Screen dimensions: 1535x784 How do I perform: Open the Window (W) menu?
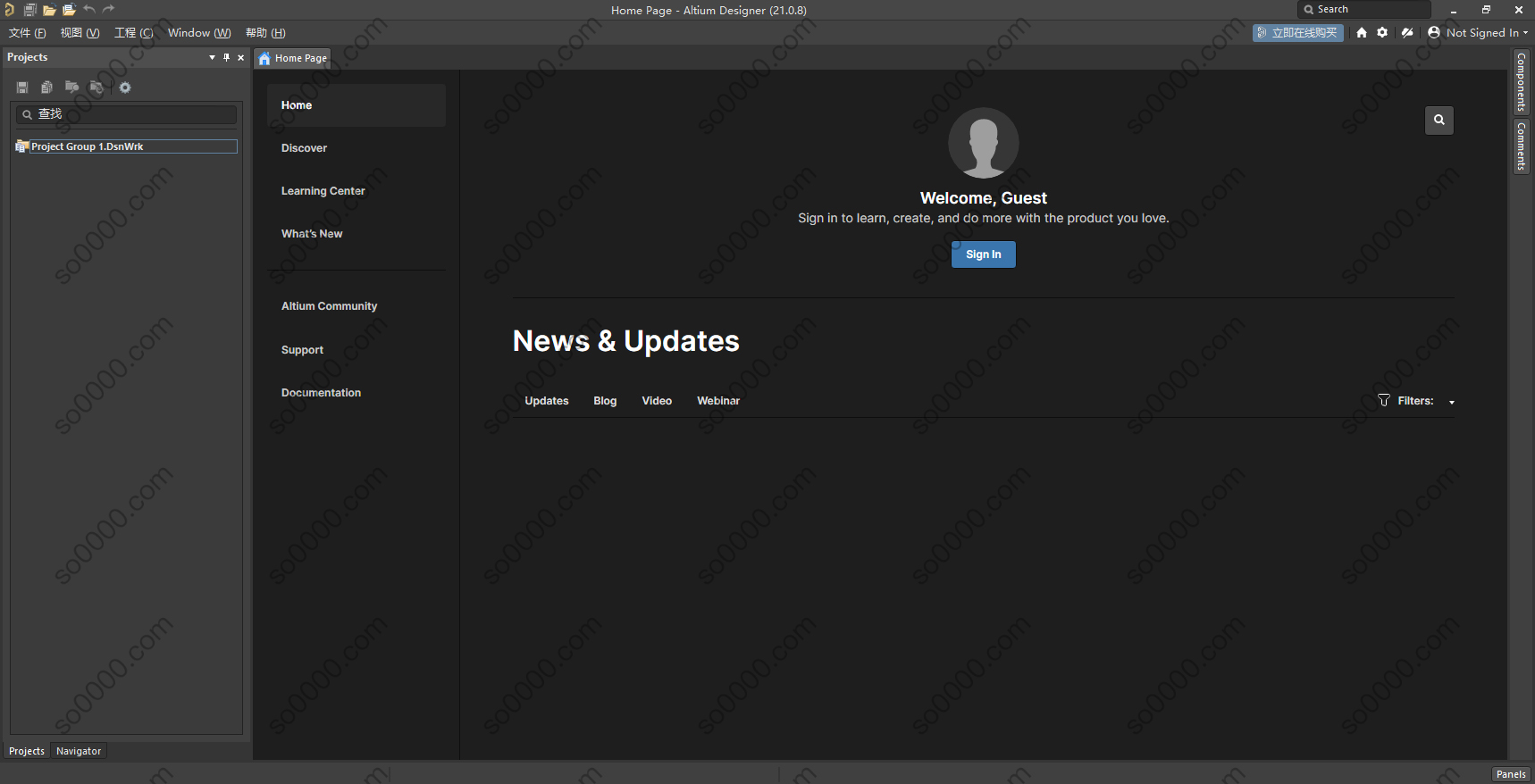[199, 32]
